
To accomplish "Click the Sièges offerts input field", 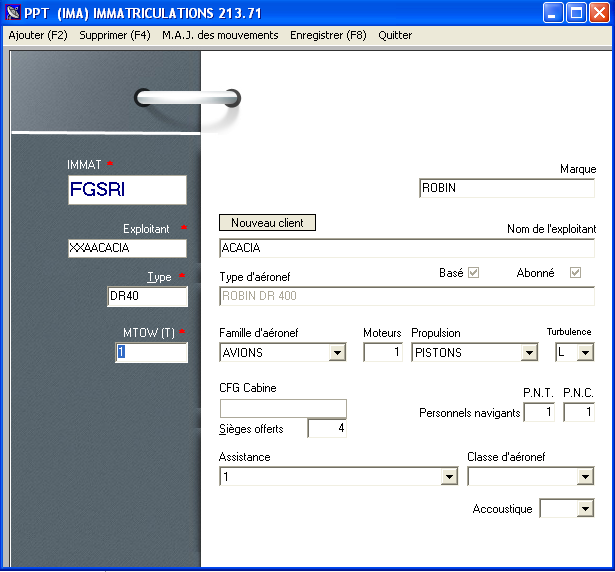I will [x=326, y=429].
